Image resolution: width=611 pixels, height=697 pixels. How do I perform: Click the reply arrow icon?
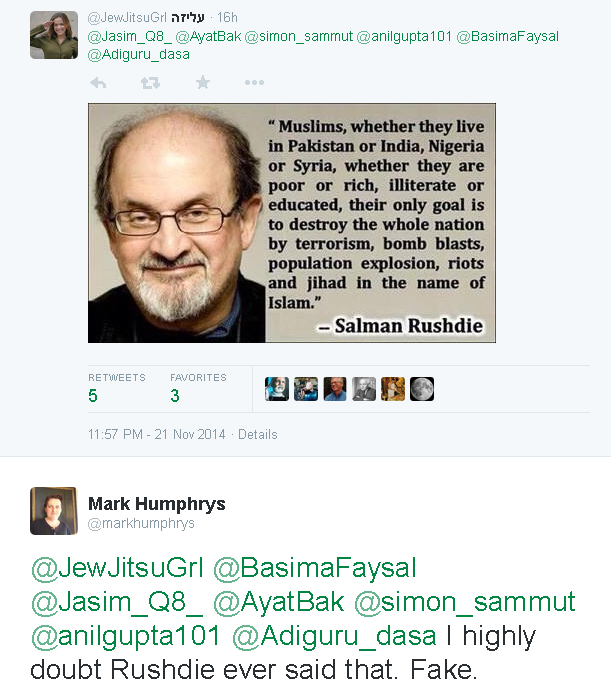pyautogui.click(x=98, y=83)
